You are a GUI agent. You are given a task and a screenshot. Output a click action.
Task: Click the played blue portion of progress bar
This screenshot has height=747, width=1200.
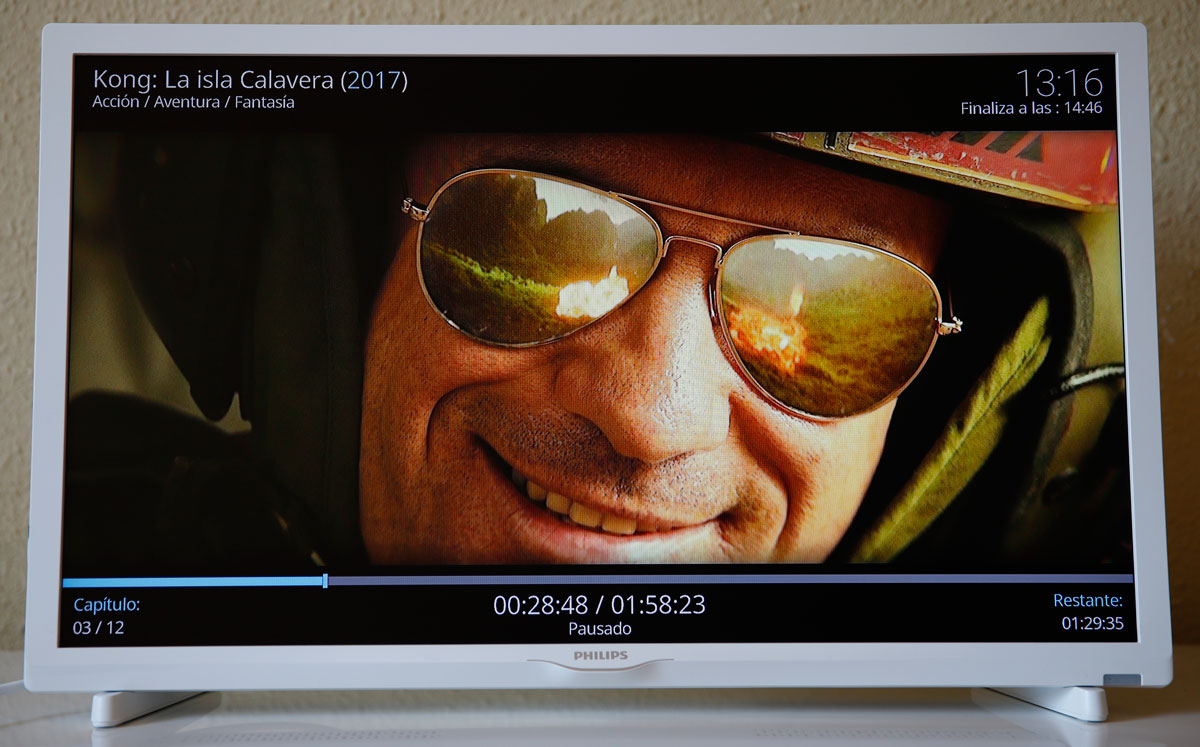(x=192, y=581)
